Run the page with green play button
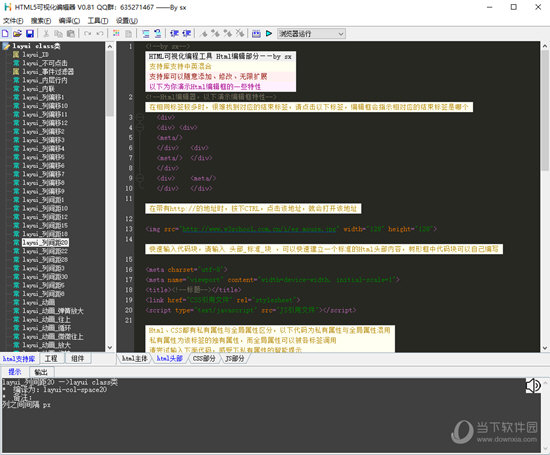Viewport: 550px width, 455px height. pyautogui.click(x=269, y=34)
